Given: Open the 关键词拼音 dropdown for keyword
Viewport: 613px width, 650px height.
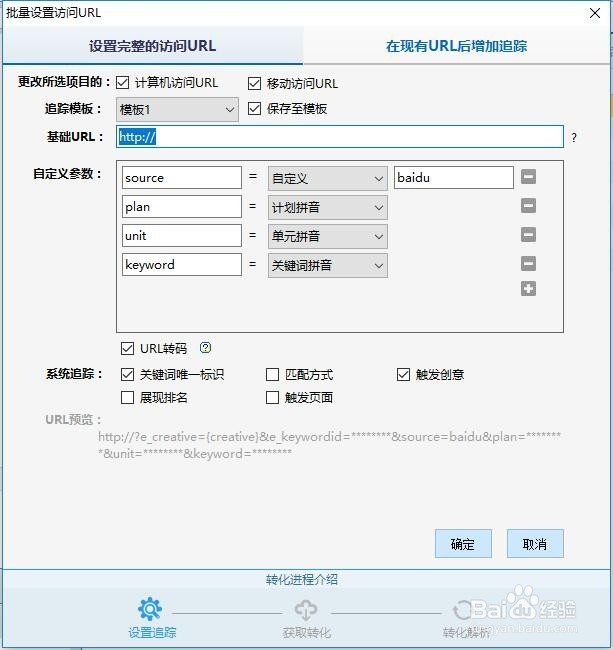Looking at the screenshot, I should 328,265.
